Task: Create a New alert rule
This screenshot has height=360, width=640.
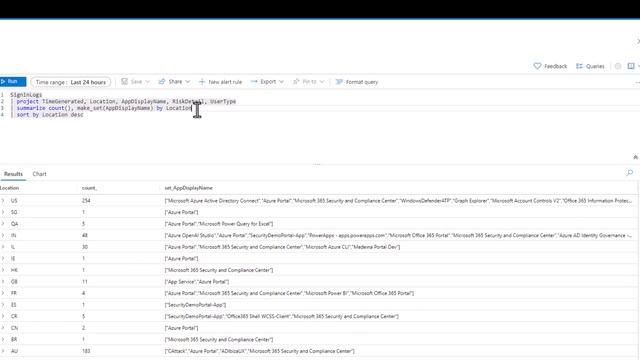Action: click(x=220, y=82)
